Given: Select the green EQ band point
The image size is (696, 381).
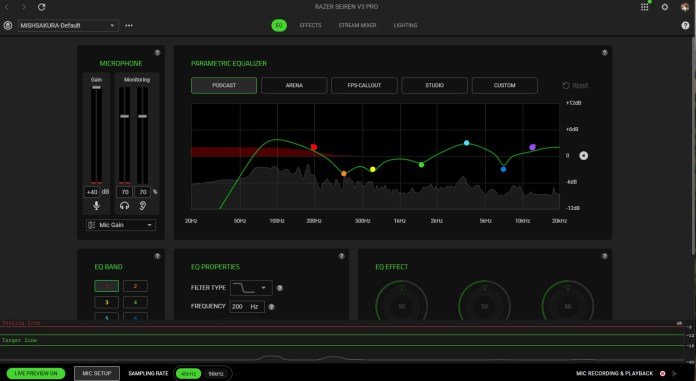Looking at the screenshot, I should point(421,165).
